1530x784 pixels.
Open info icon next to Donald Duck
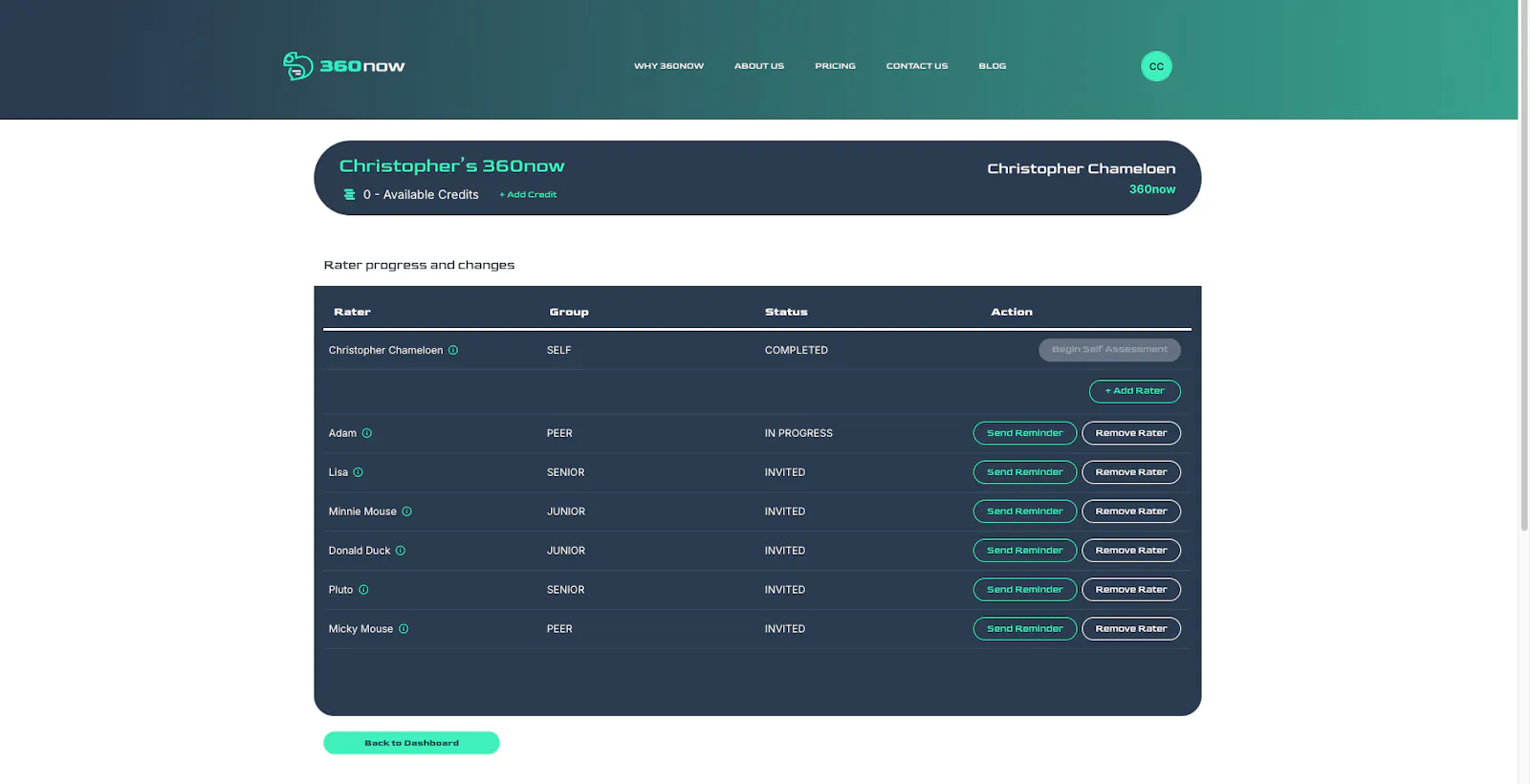401,551
